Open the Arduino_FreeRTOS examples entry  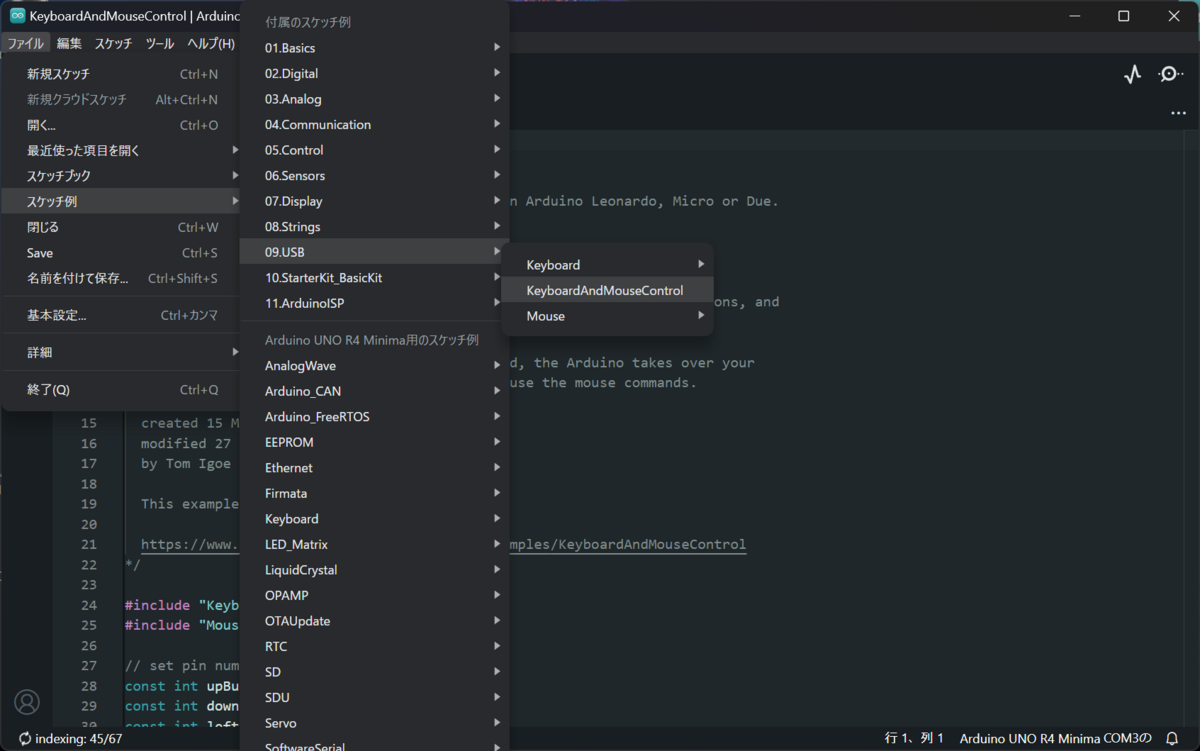pyautogui.click(x=375, y=417)
